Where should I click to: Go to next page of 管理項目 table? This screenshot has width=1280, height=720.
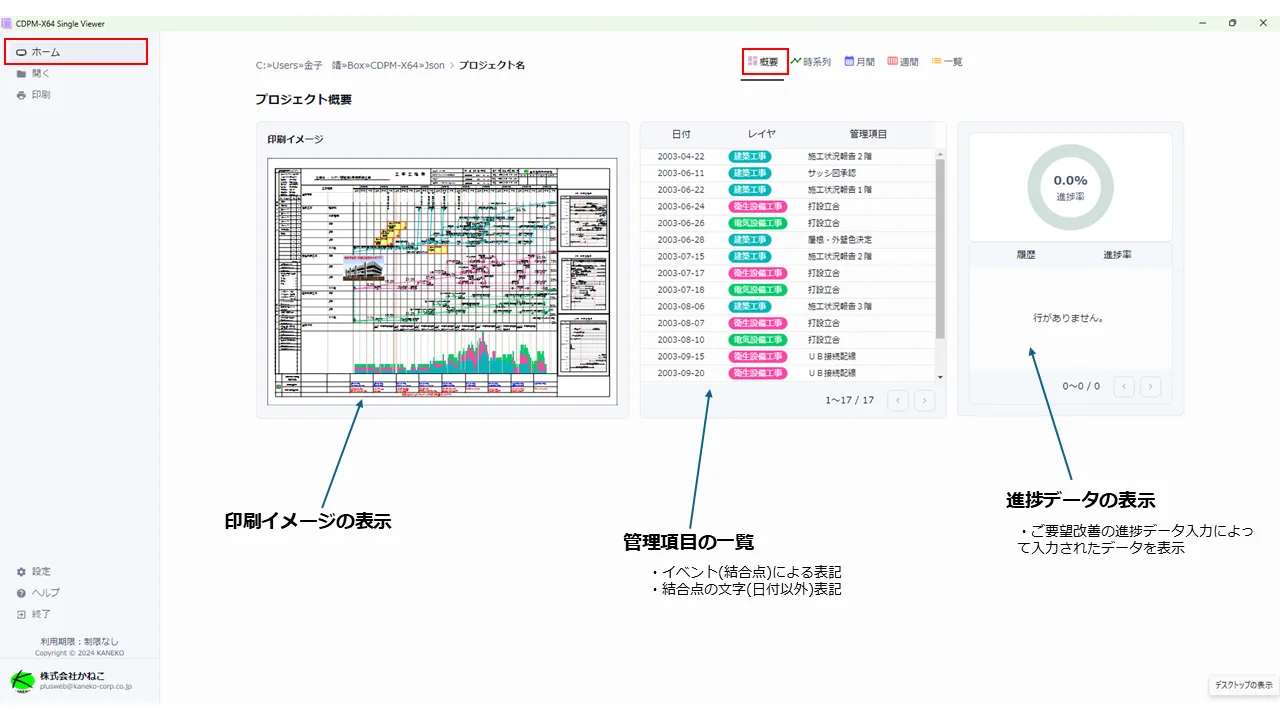click(925, 400)
